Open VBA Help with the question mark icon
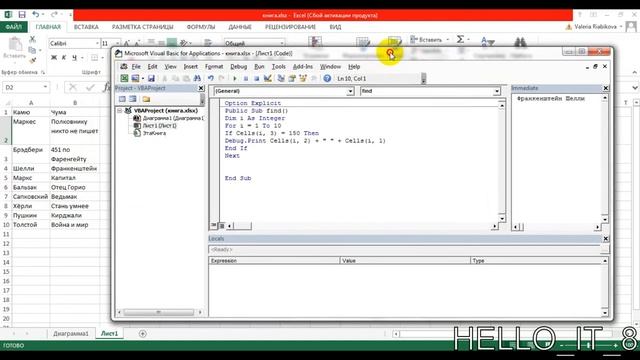Viewport: 640px width, 360px height. tap(327, 78)
